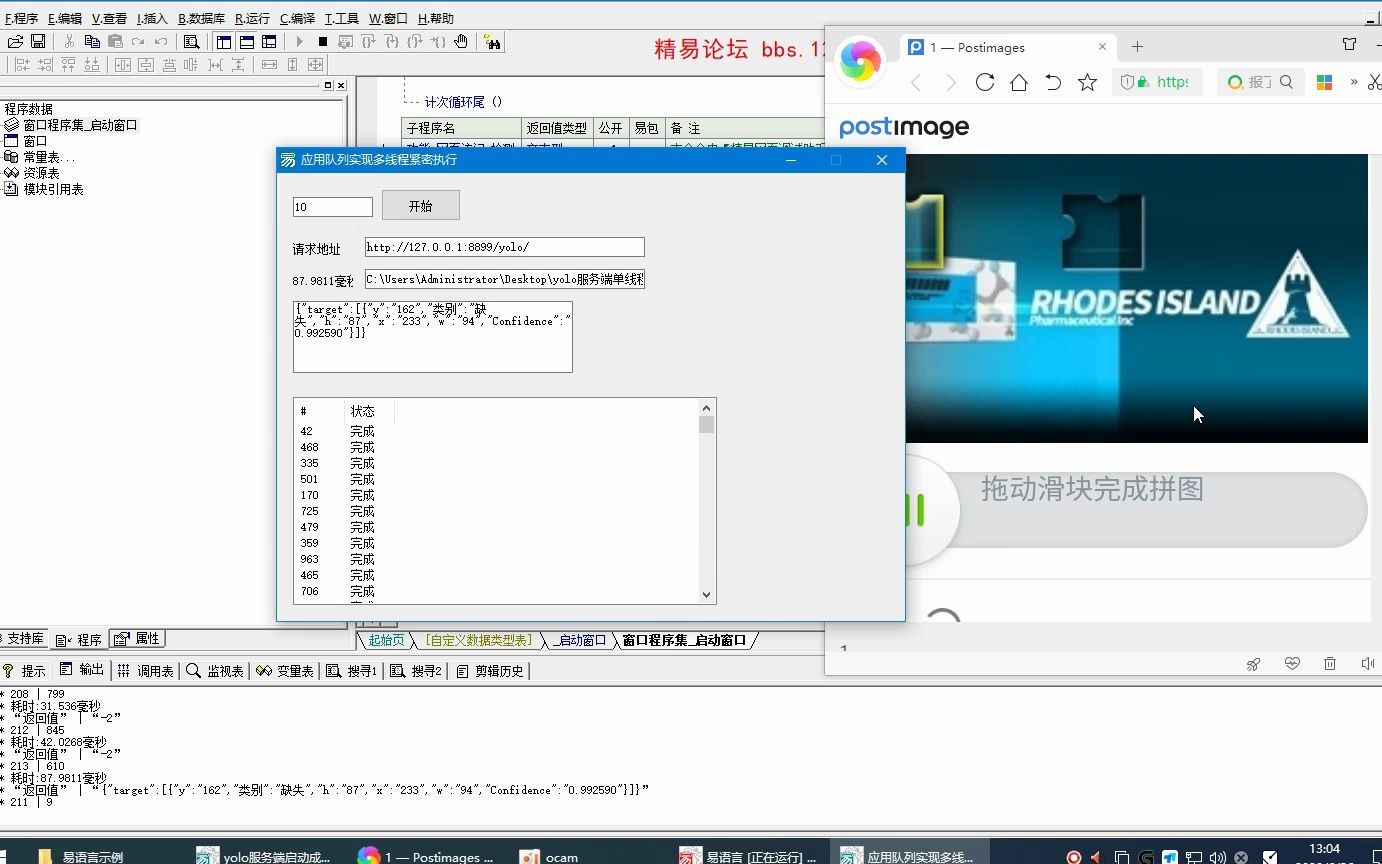The width and height of the screenshot is (1382, 864).
Task: Switch to the 调用表 tab
Action: tap(146, 671)
